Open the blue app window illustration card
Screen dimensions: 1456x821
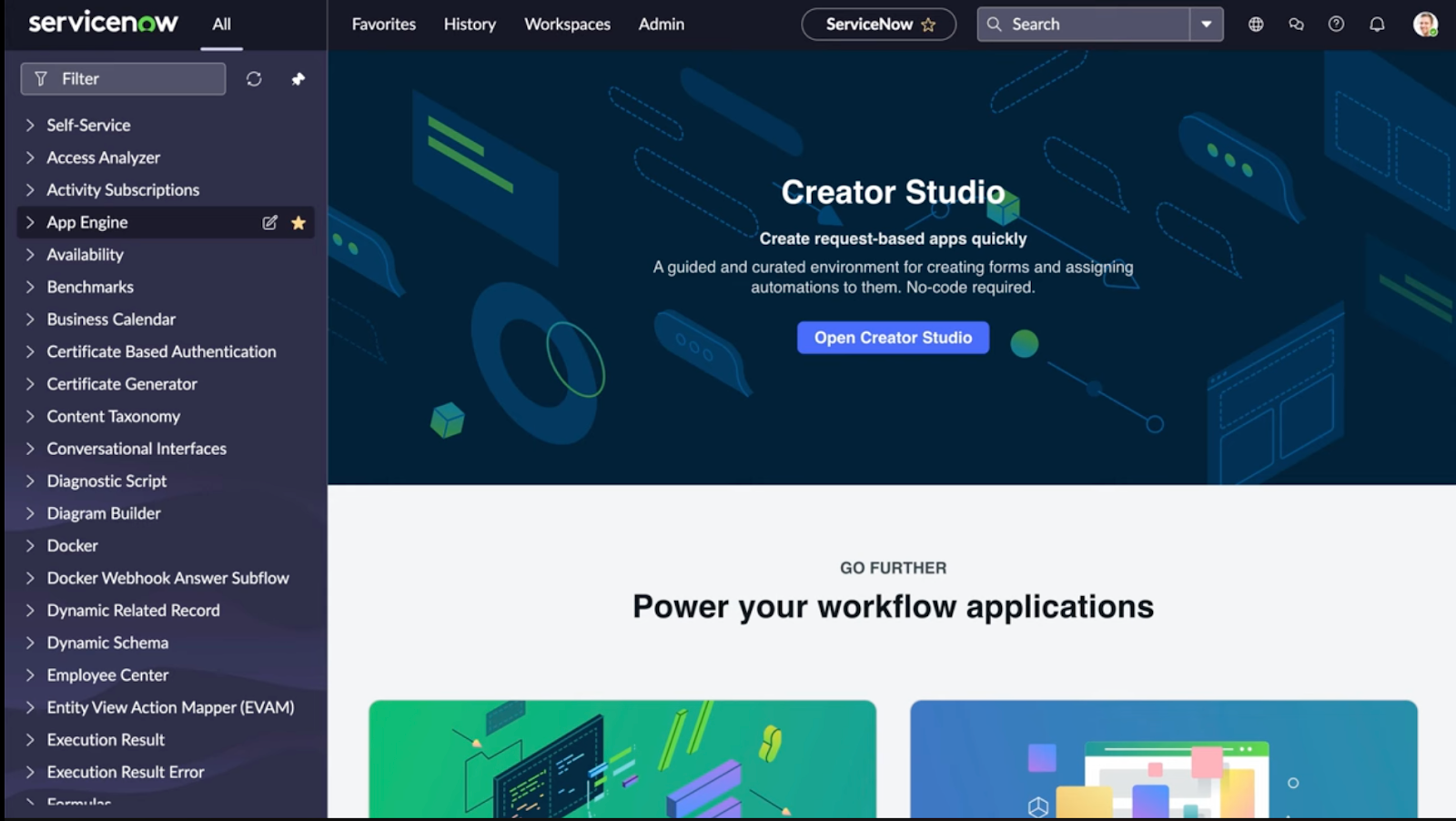pos(1164,759)
